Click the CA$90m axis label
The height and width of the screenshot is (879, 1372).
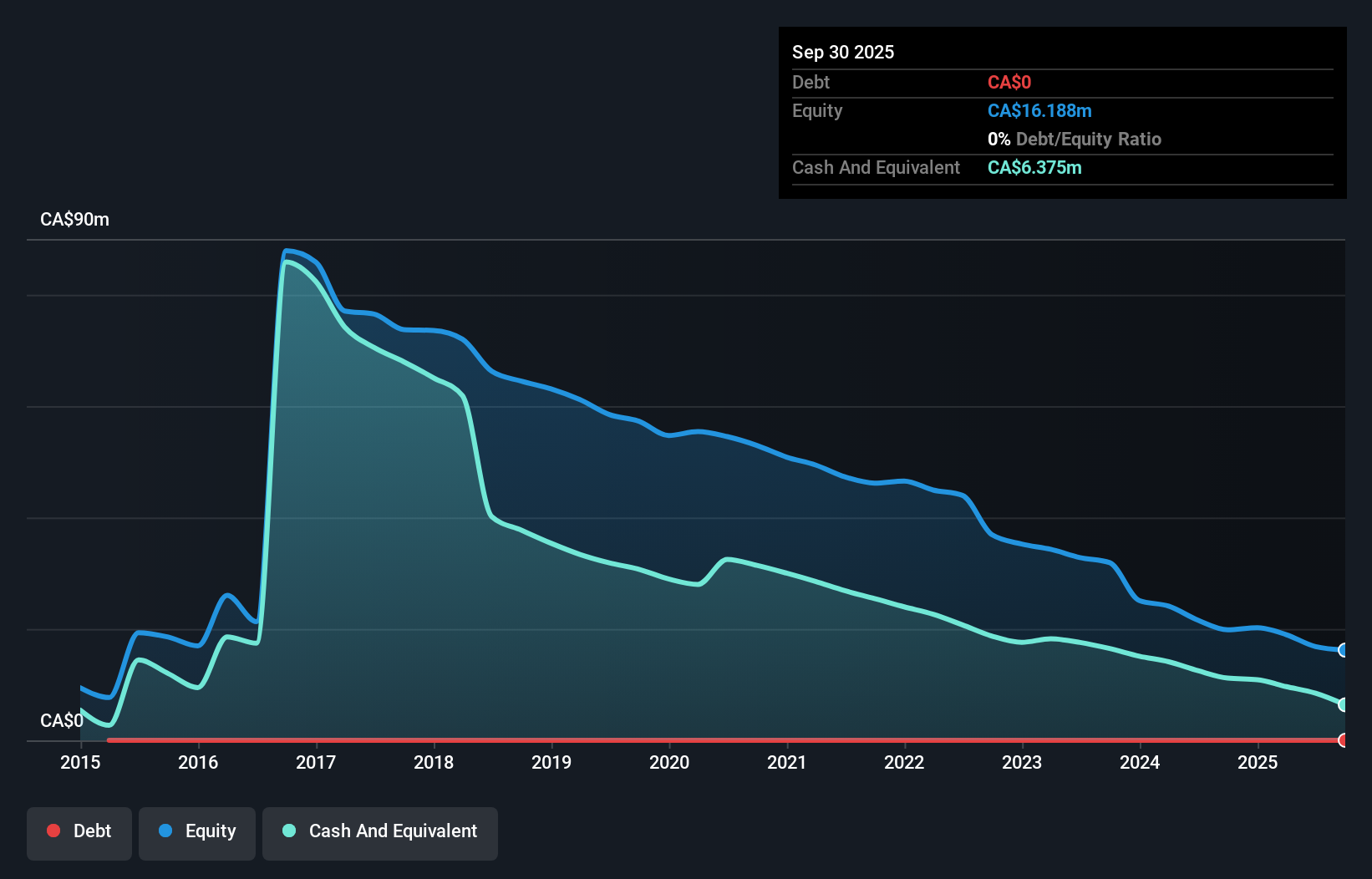pos(74,219)
